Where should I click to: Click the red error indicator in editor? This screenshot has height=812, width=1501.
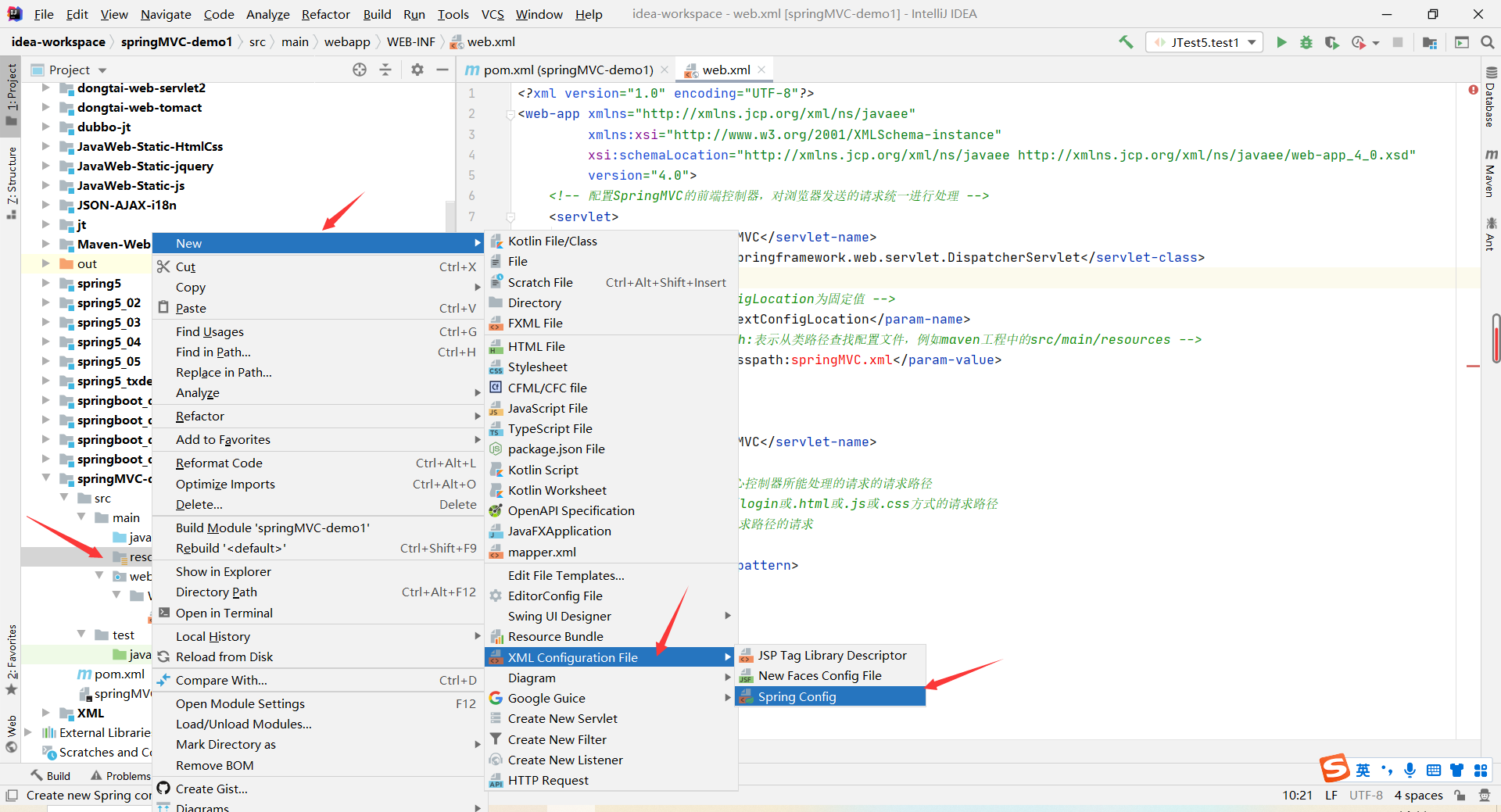click(x=1473, y=90)
